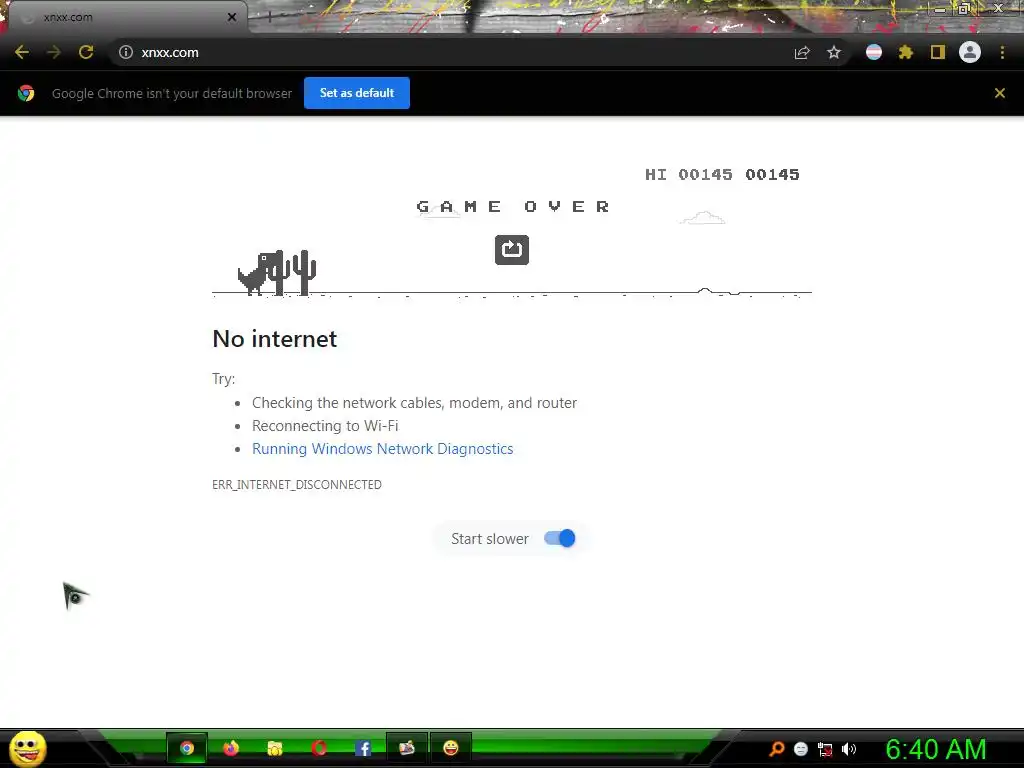Restart the dino game with replay button

[x=512, y=249]
